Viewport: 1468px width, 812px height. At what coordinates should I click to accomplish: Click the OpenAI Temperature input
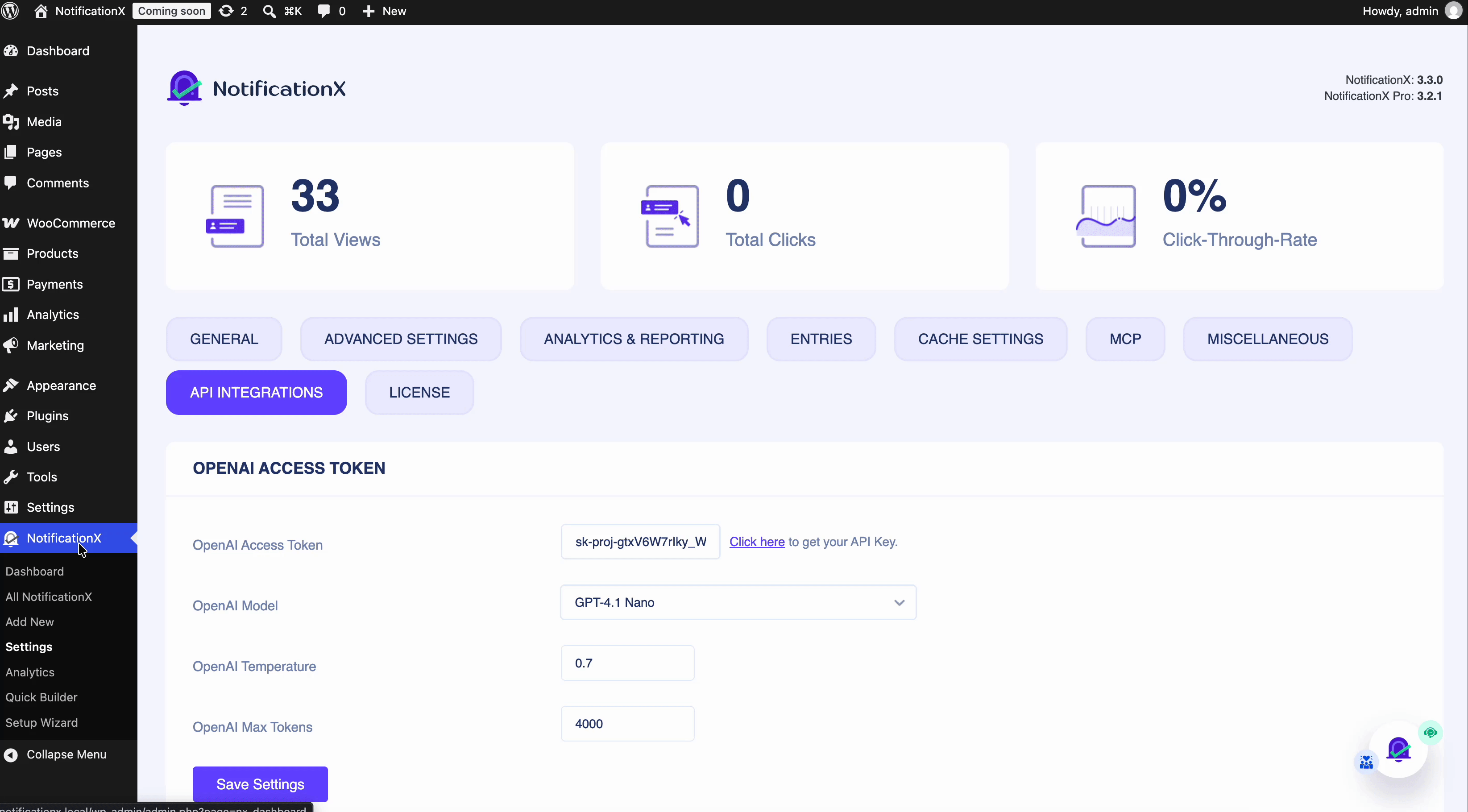pyautogui.click(x=627, y=663)
